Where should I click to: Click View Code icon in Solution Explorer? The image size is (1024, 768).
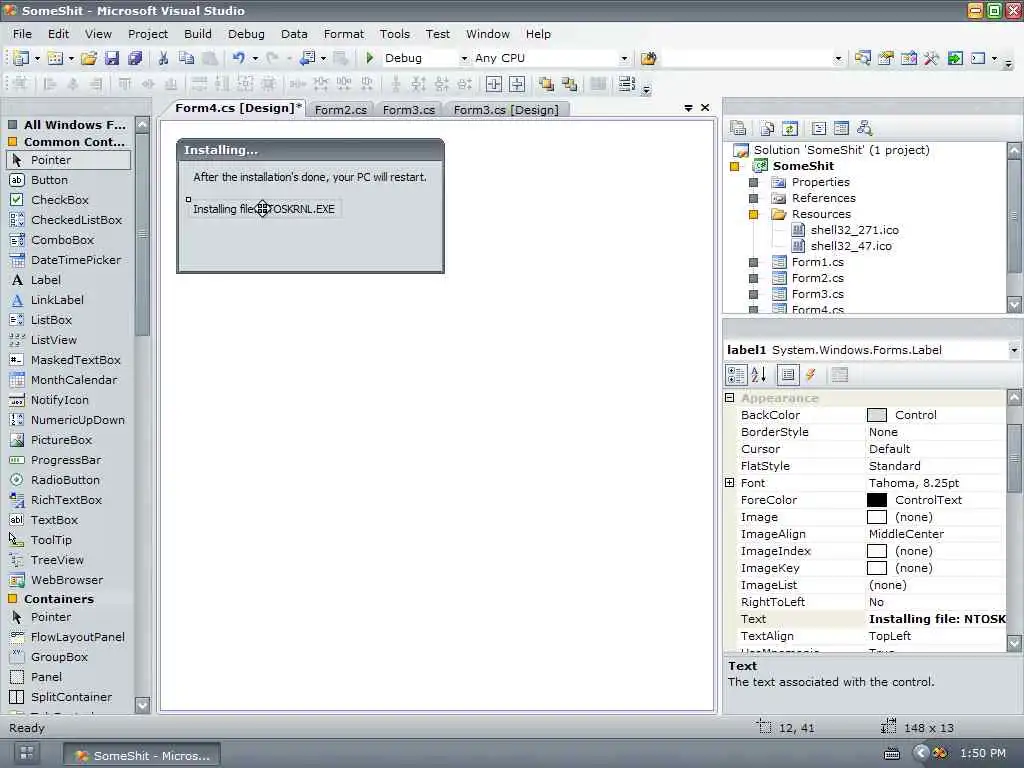click(x=819, y=128)
